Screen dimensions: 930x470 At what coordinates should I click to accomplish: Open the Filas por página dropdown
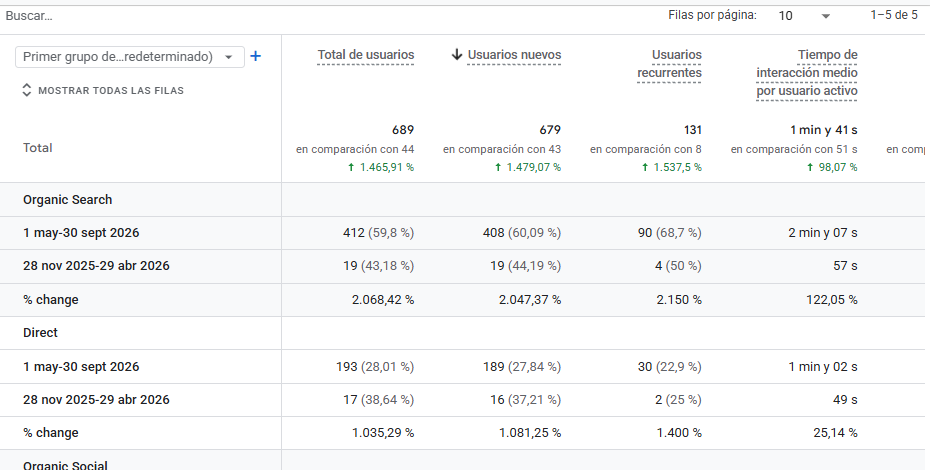(804, 16)
